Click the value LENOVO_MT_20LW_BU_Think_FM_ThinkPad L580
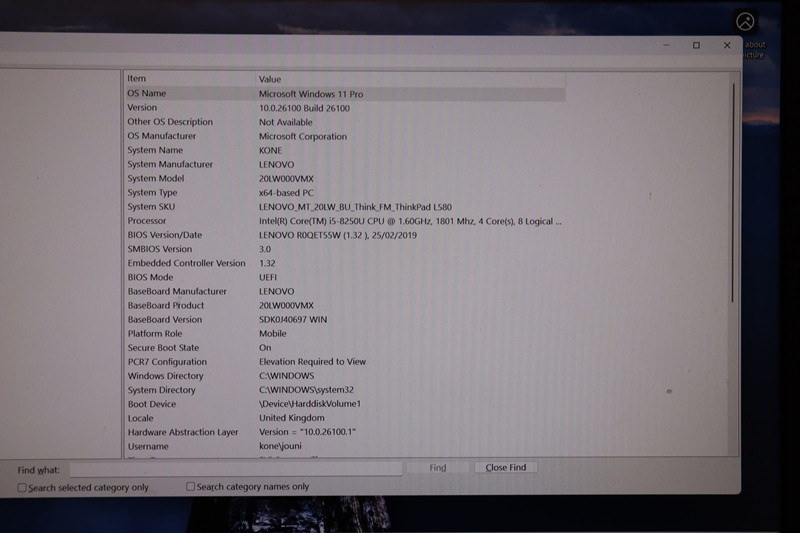 pos(355,207)
